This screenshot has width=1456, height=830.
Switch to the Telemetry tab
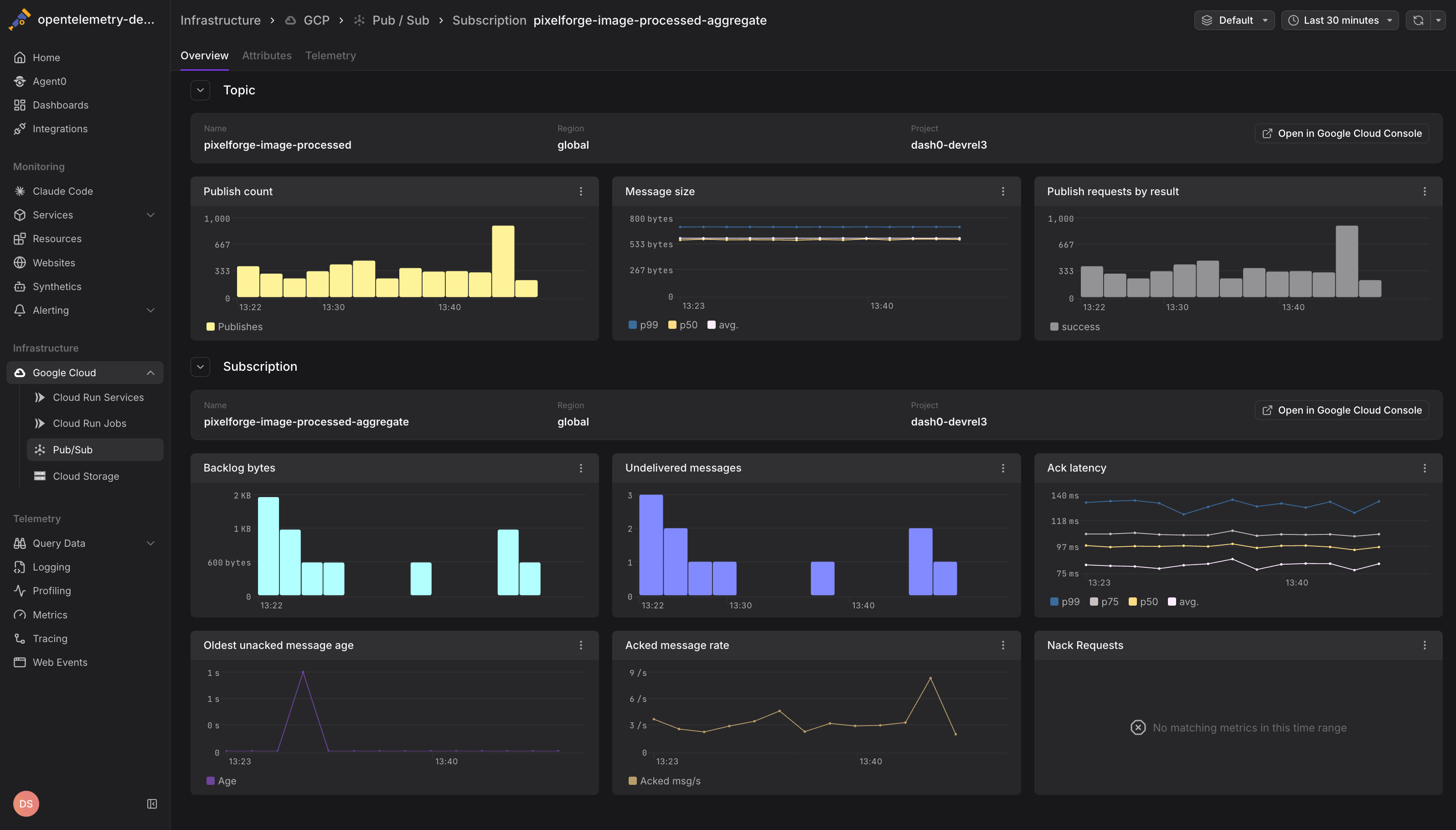[x=330, y=56]
